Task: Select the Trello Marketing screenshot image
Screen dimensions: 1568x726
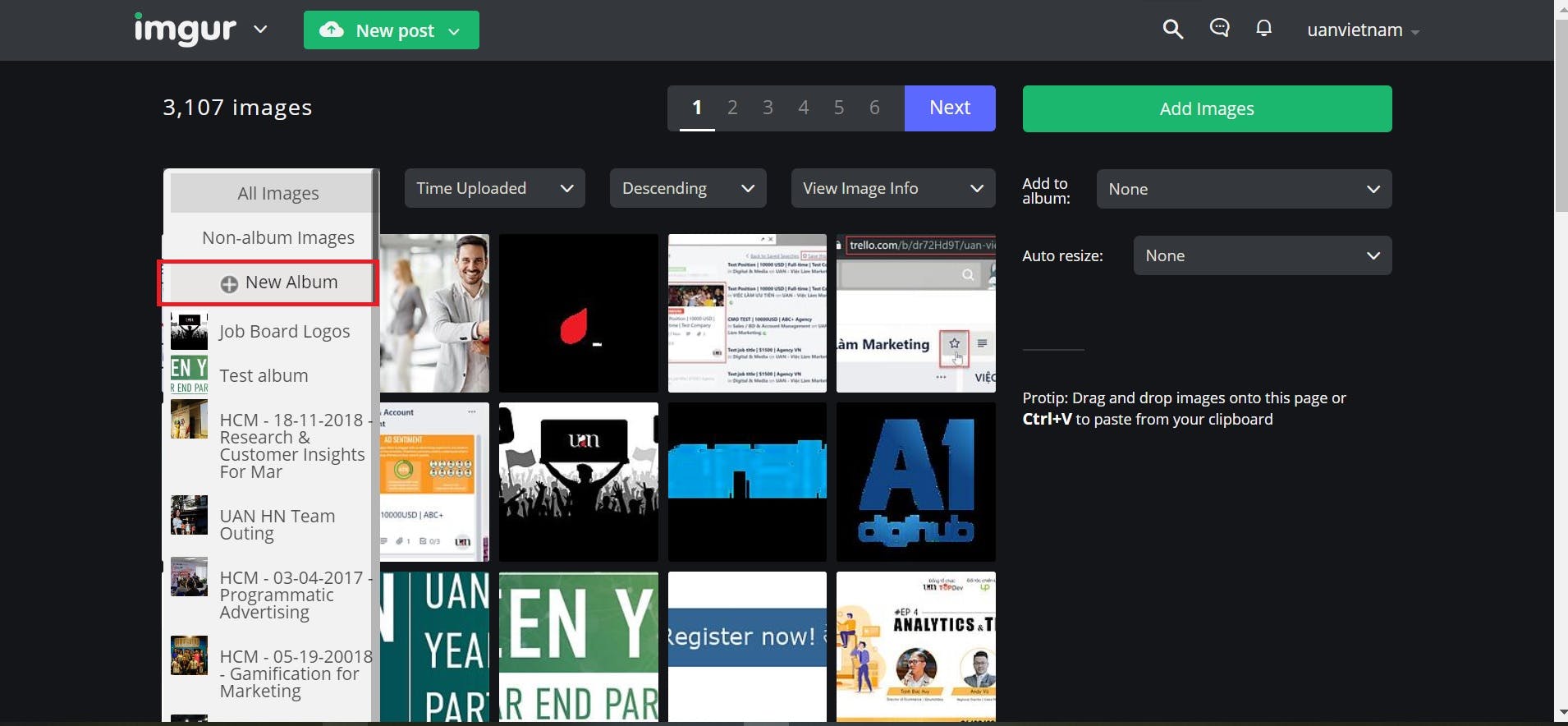Action: point(916,313)
